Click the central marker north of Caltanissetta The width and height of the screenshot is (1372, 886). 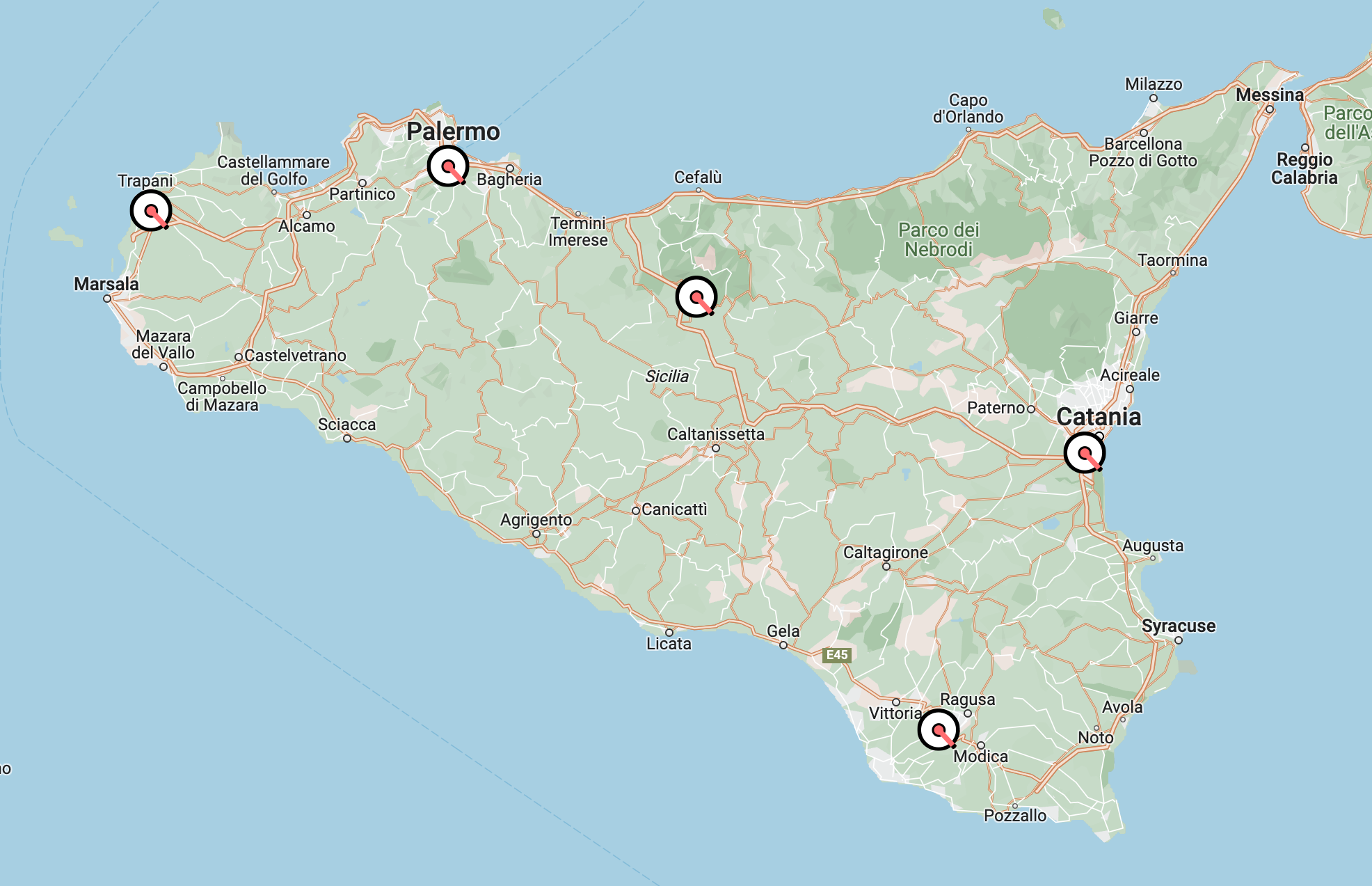[x=696, y=297]
